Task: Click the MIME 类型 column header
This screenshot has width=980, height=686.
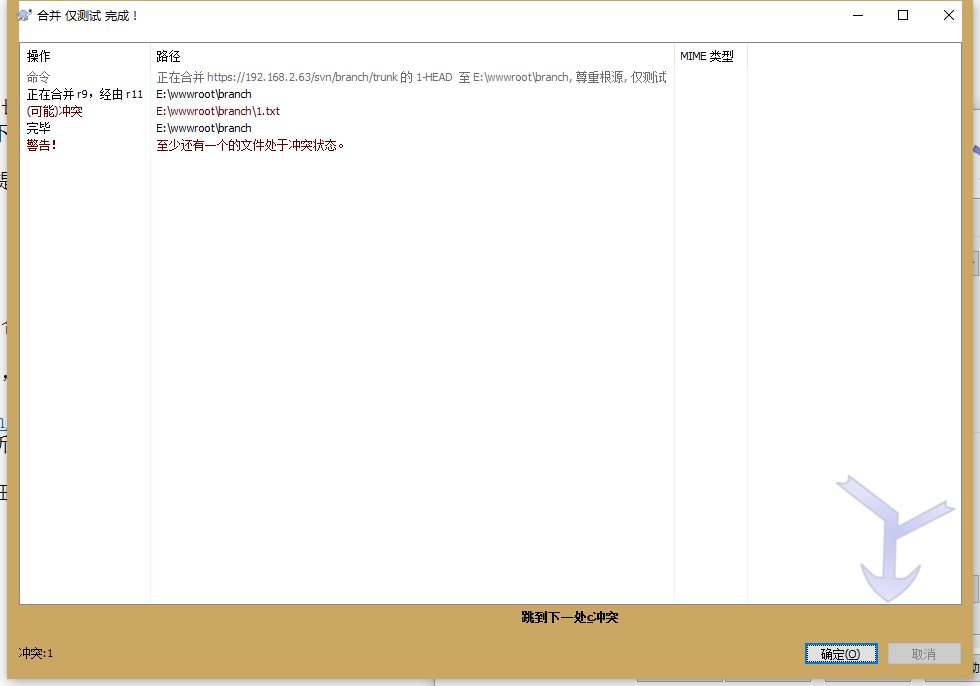Action: (x=711, y=56)
